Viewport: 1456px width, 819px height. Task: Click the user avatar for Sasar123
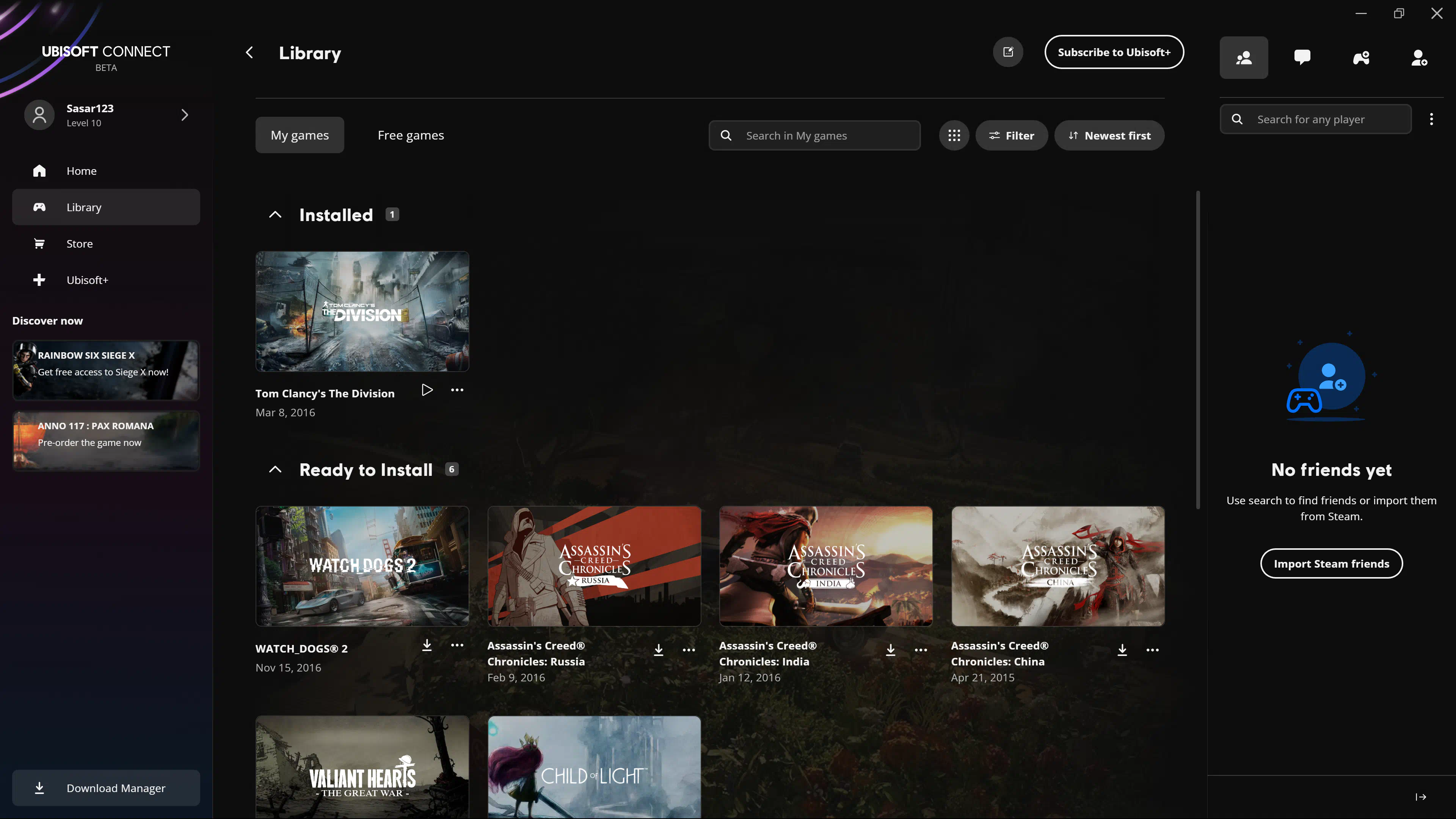coord(39,115)
